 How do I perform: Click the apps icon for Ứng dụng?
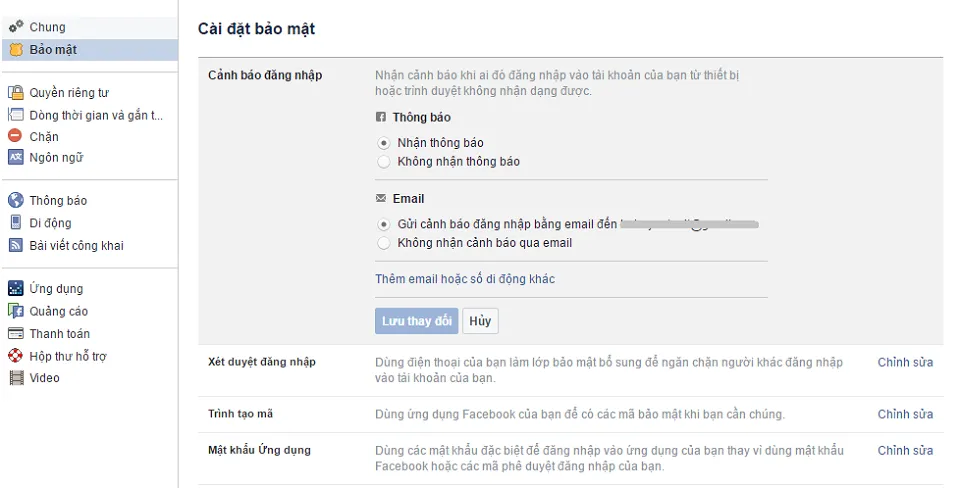pyautogui.click(x=16, y=288)
